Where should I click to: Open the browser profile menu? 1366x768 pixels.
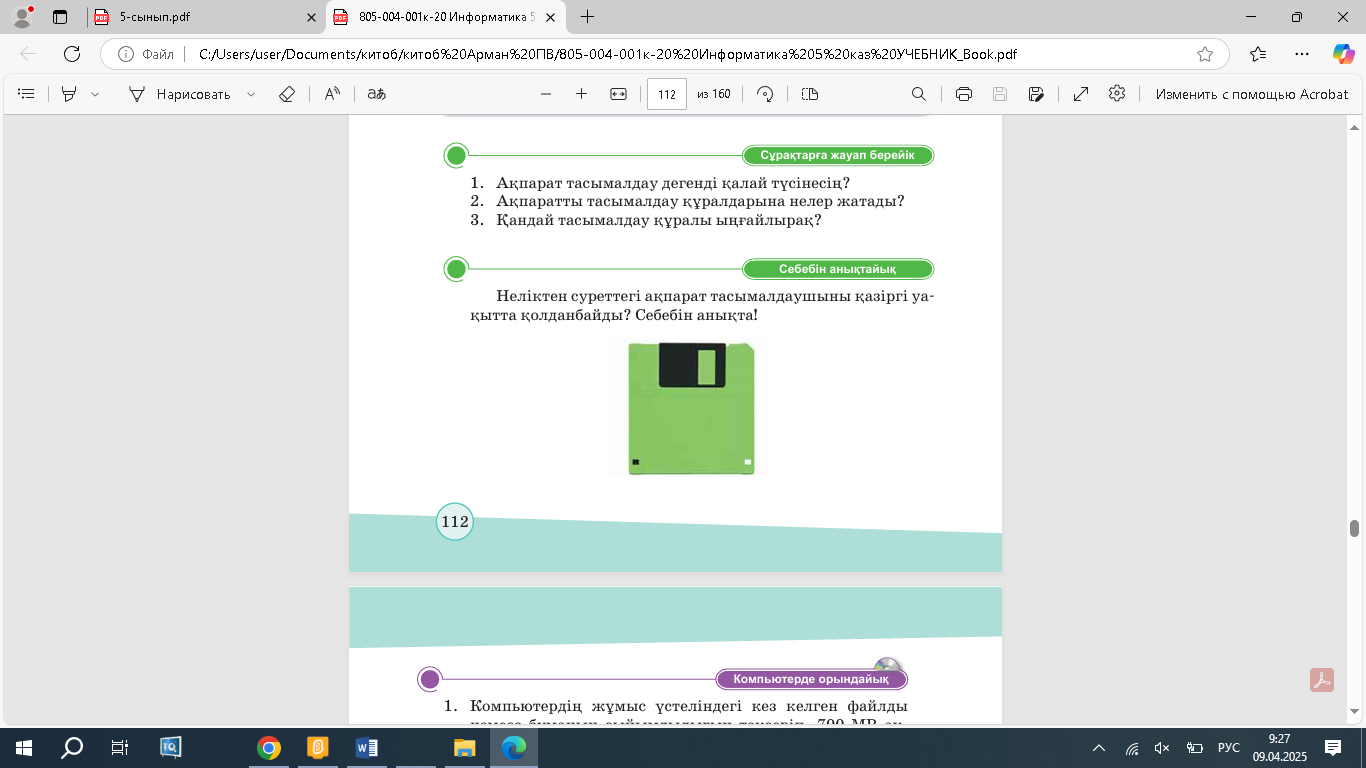point(22,17)
